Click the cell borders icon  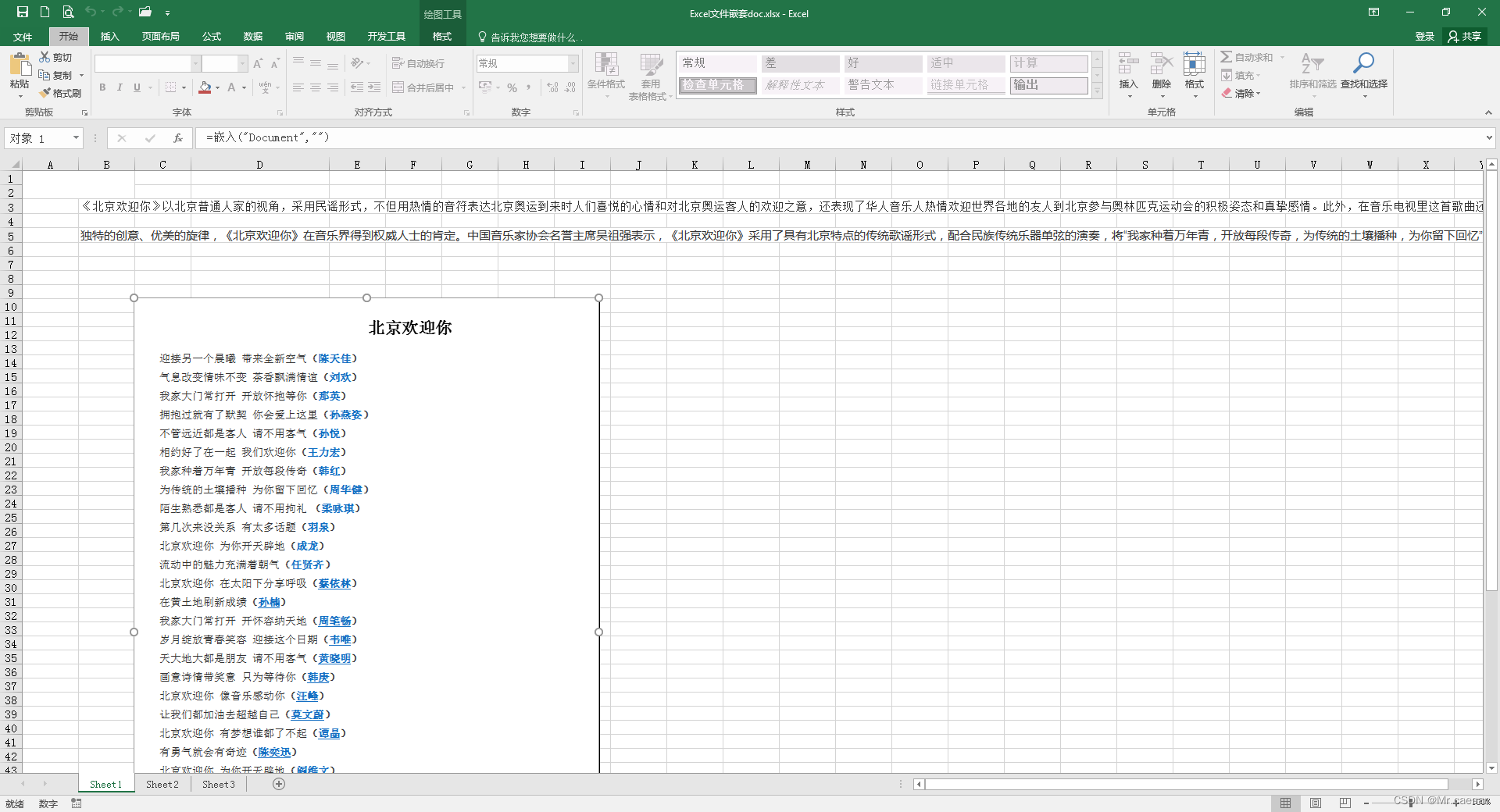170,87
